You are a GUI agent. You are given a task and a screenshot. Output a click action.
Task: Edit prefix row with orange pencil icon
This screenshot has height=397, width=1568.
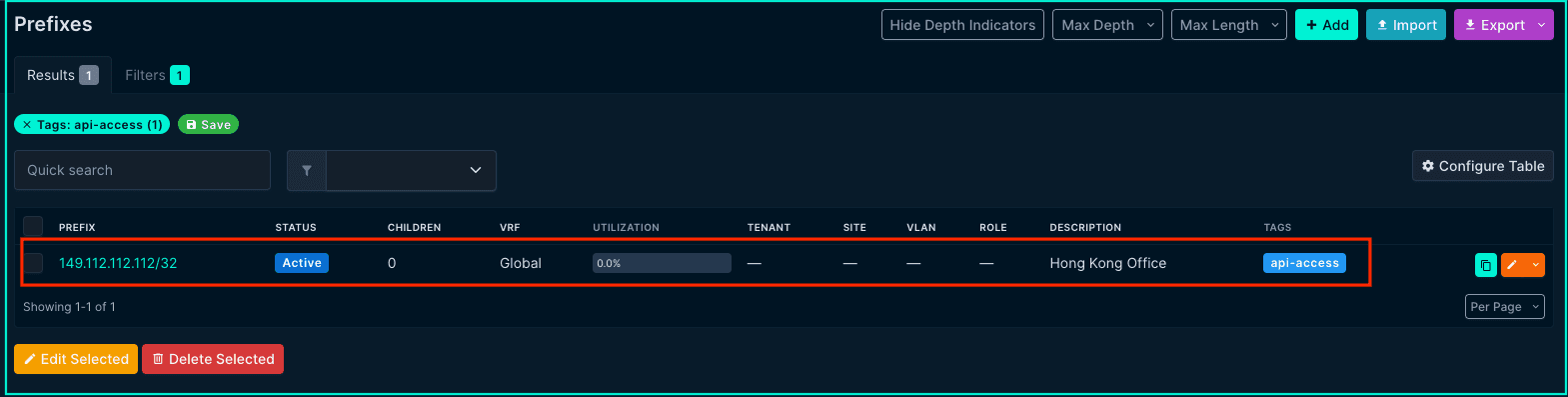point(1512,265)
